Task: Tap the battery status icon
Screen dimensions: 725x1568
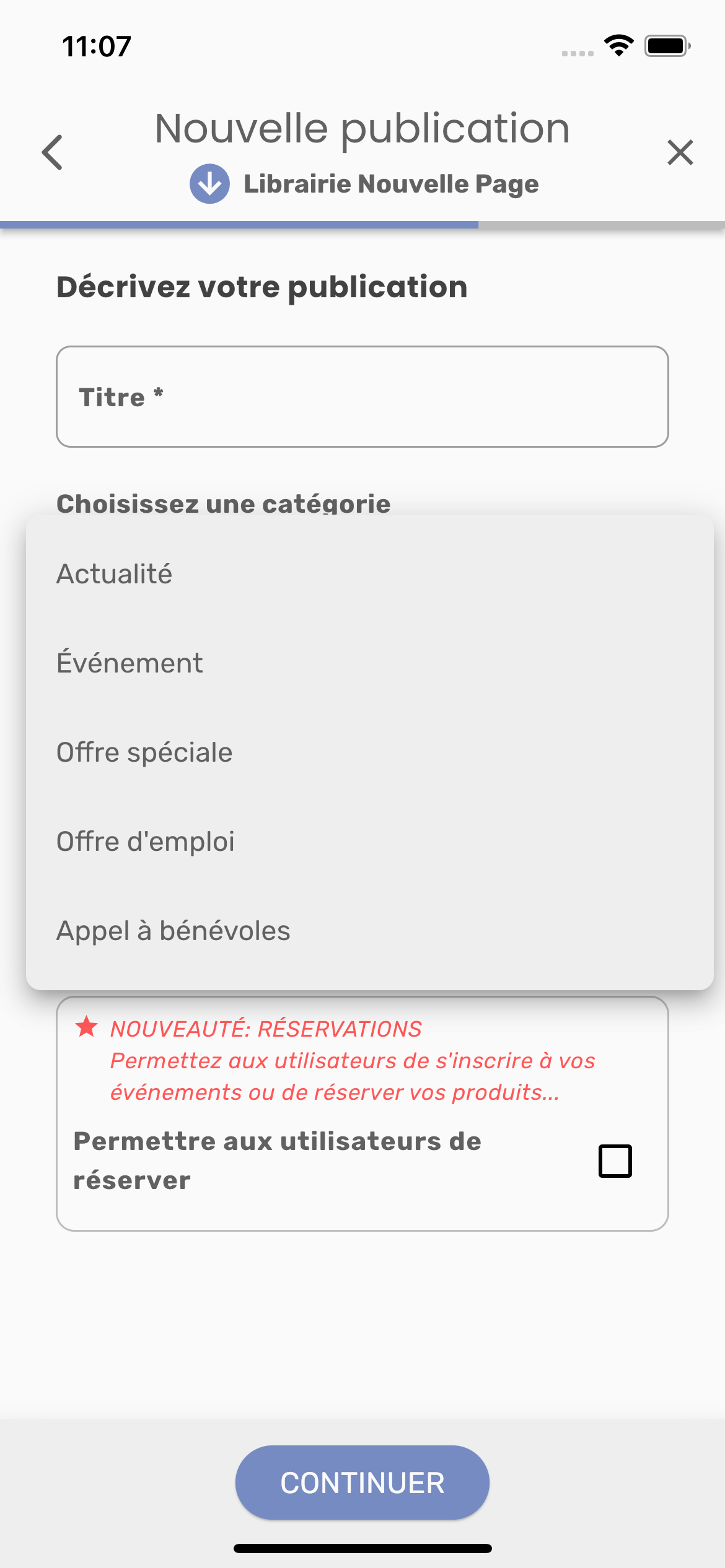Action: 667,46
